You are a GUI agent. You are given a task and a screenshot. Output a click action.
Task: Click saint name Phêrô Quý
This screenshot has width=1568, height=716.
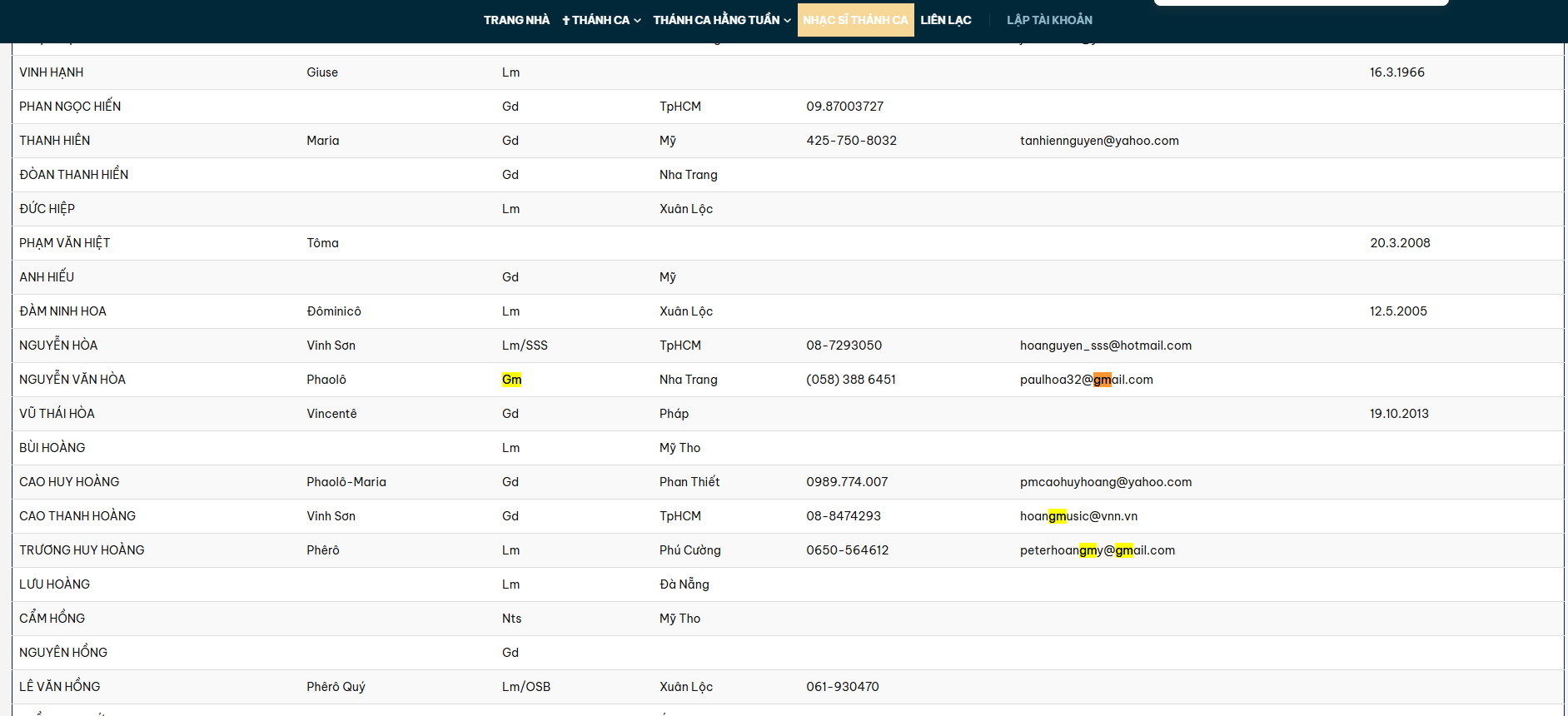pos(336,687)
